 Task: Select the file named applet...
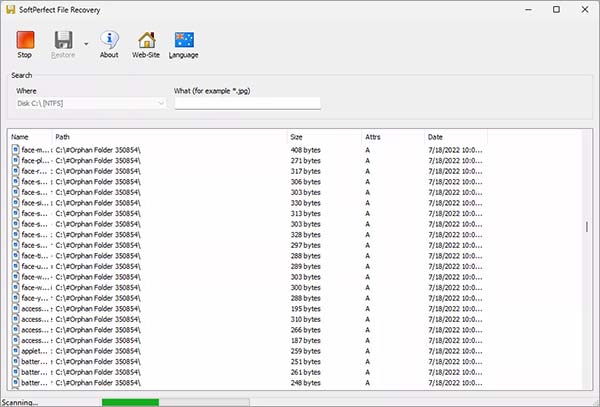coord(35,351)
